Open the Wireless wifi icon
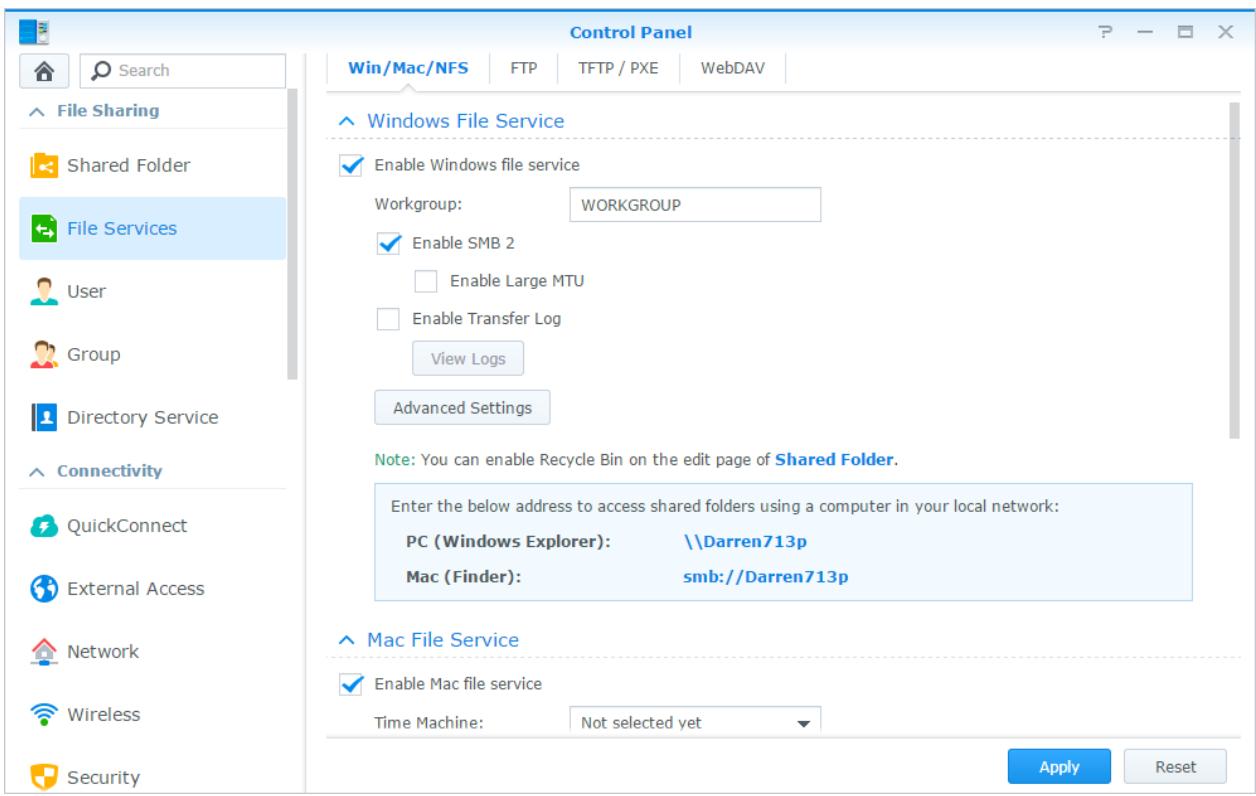The width and height of the screenshot is (1256, 796). click(x=44, y=715)
